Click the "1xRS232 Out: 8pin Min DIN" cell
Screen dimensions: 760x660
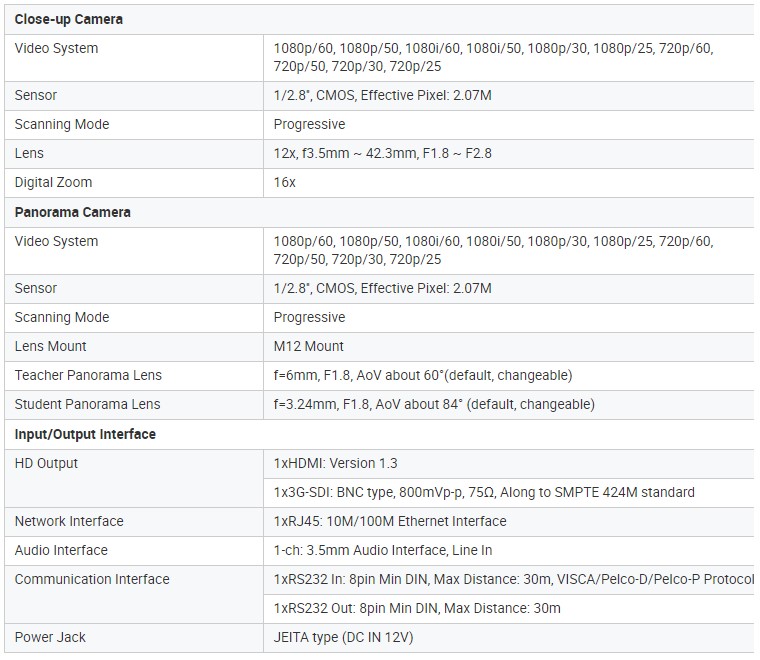(508, 609)
